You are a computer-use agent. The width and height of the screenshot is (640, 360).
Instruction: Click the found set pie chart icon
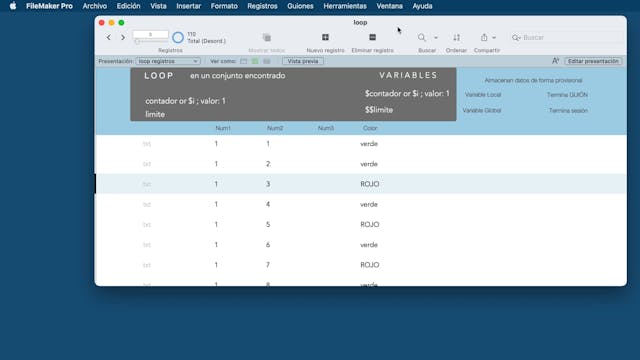click(178, 38)
